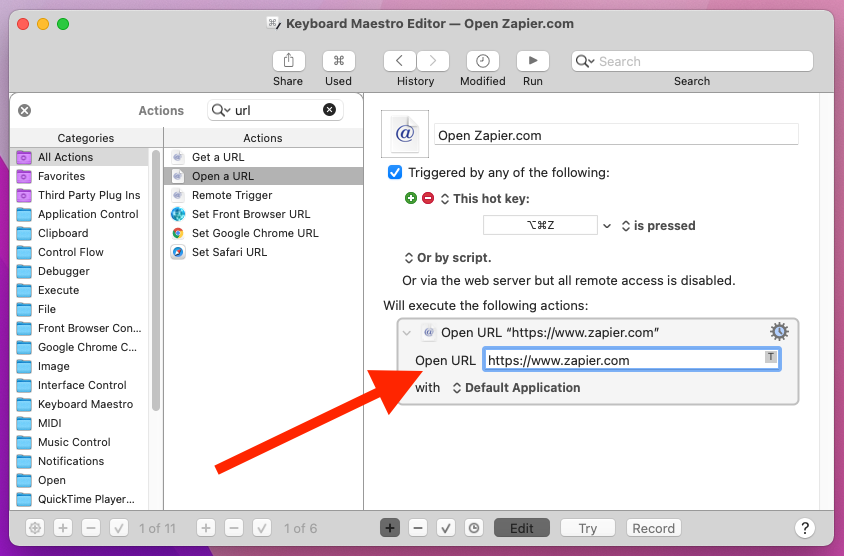Choose the Remote Trigger action
This screenshot has width=844, height=556.
263,195
